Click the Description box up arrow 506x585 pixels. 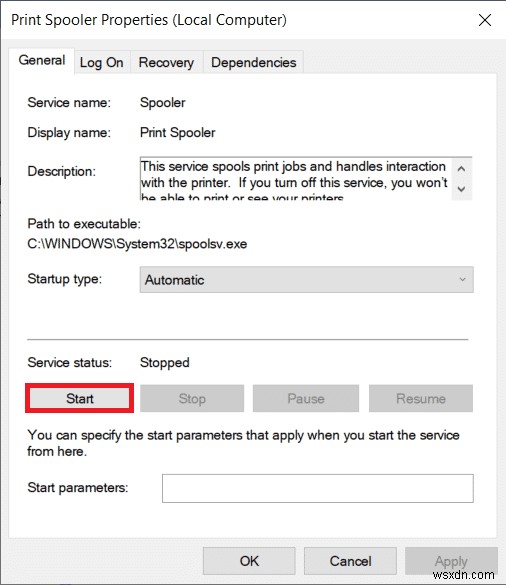point(461,169)
